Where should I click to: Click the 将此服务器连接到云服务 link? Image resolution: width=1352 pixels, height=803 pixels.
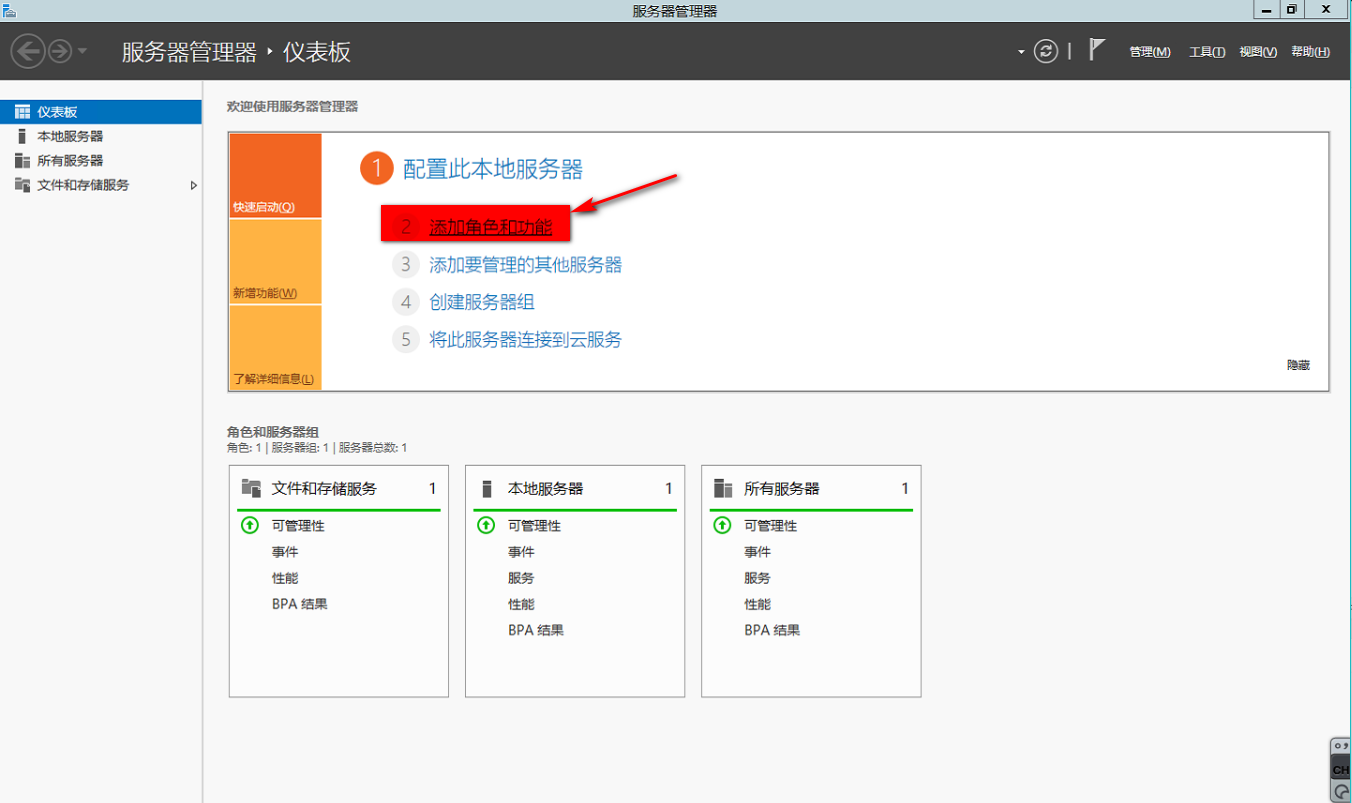point(525,340)
